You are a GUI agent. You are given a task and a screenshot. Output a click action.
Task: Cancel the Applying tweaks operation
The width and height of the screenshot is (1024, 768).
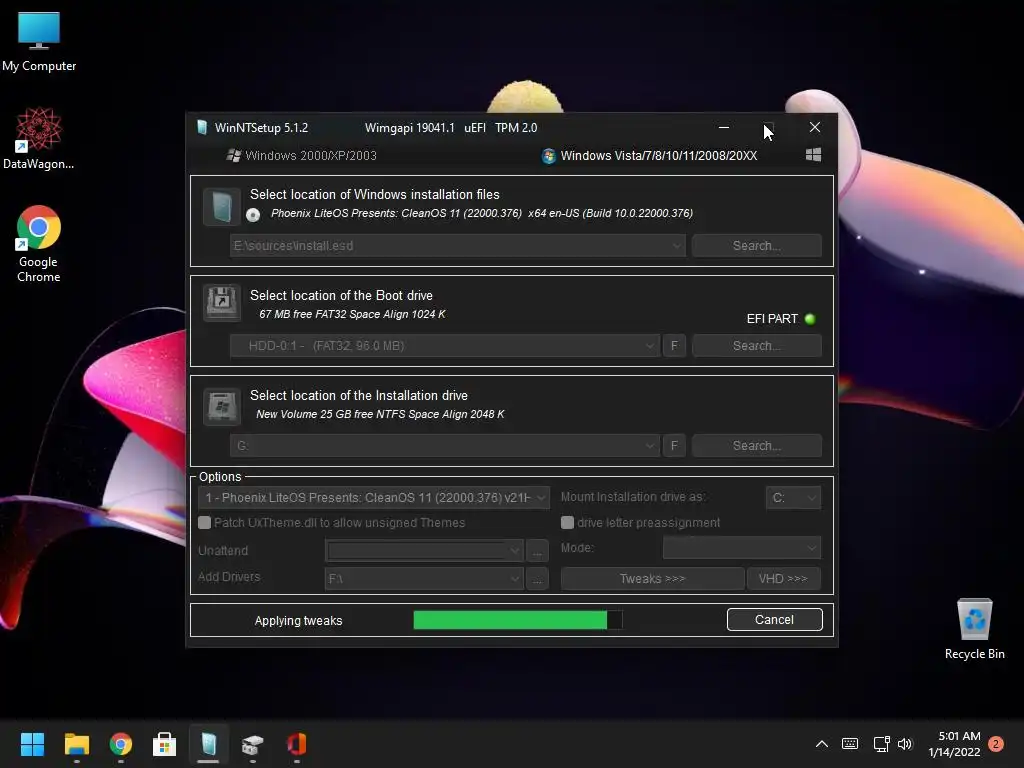coord(775,620)
